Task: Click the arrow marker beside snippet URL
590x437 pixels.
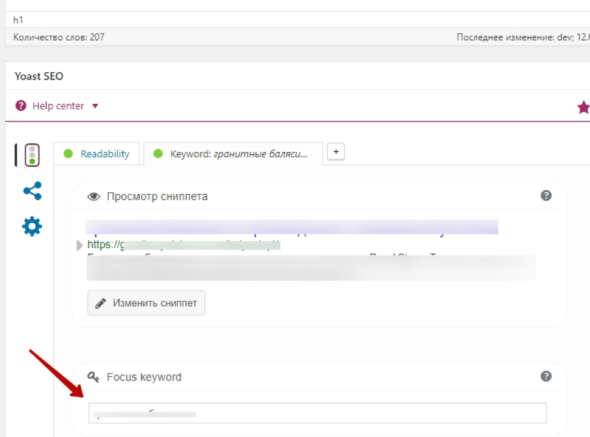Action: coord(79,245)
